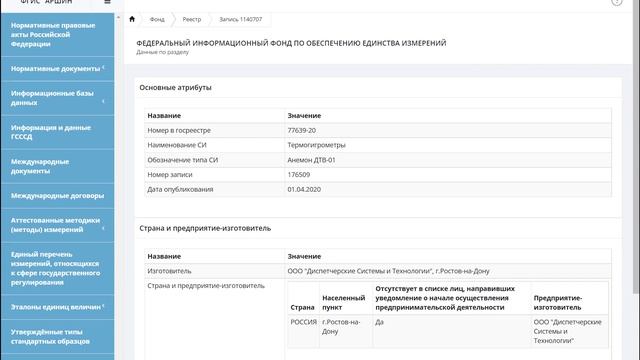Click the Основные атрибуты heading
The height and width of the screenshot is (360, 640).
click(x=176, y=87)
